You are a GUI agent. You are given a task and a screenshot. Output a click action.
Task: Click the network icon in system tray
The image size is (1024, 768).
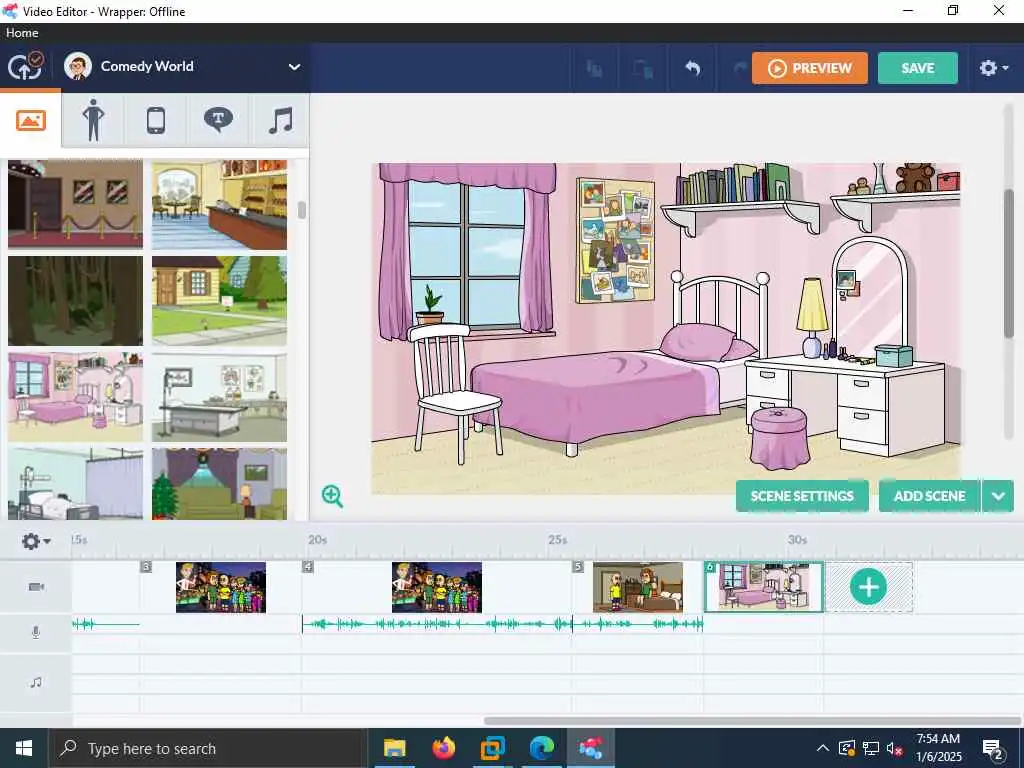[x=871, y=748]
